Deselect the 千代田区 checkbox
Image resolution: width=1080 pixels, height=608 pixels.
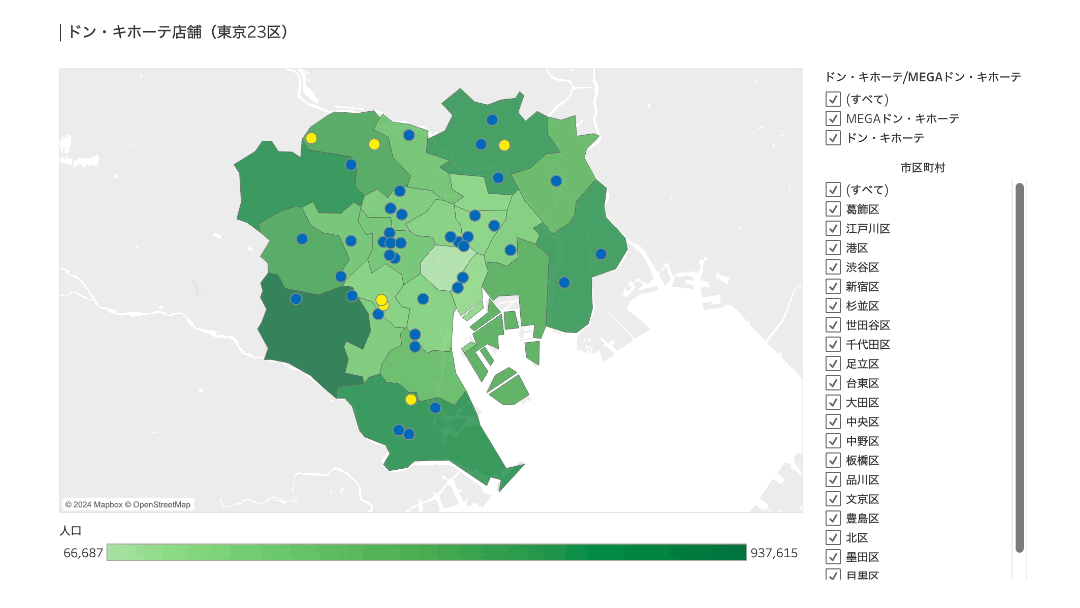(833, 344)
